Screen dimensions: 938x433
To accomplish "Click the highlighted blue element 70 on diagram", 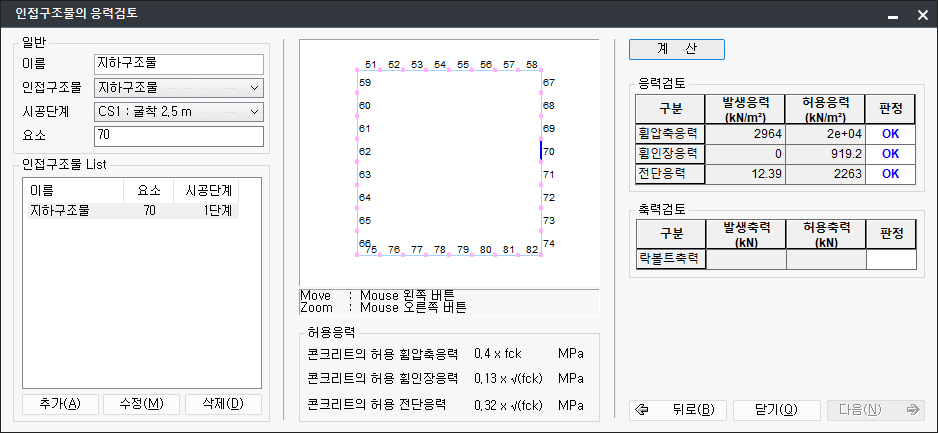I will [540, 151].
